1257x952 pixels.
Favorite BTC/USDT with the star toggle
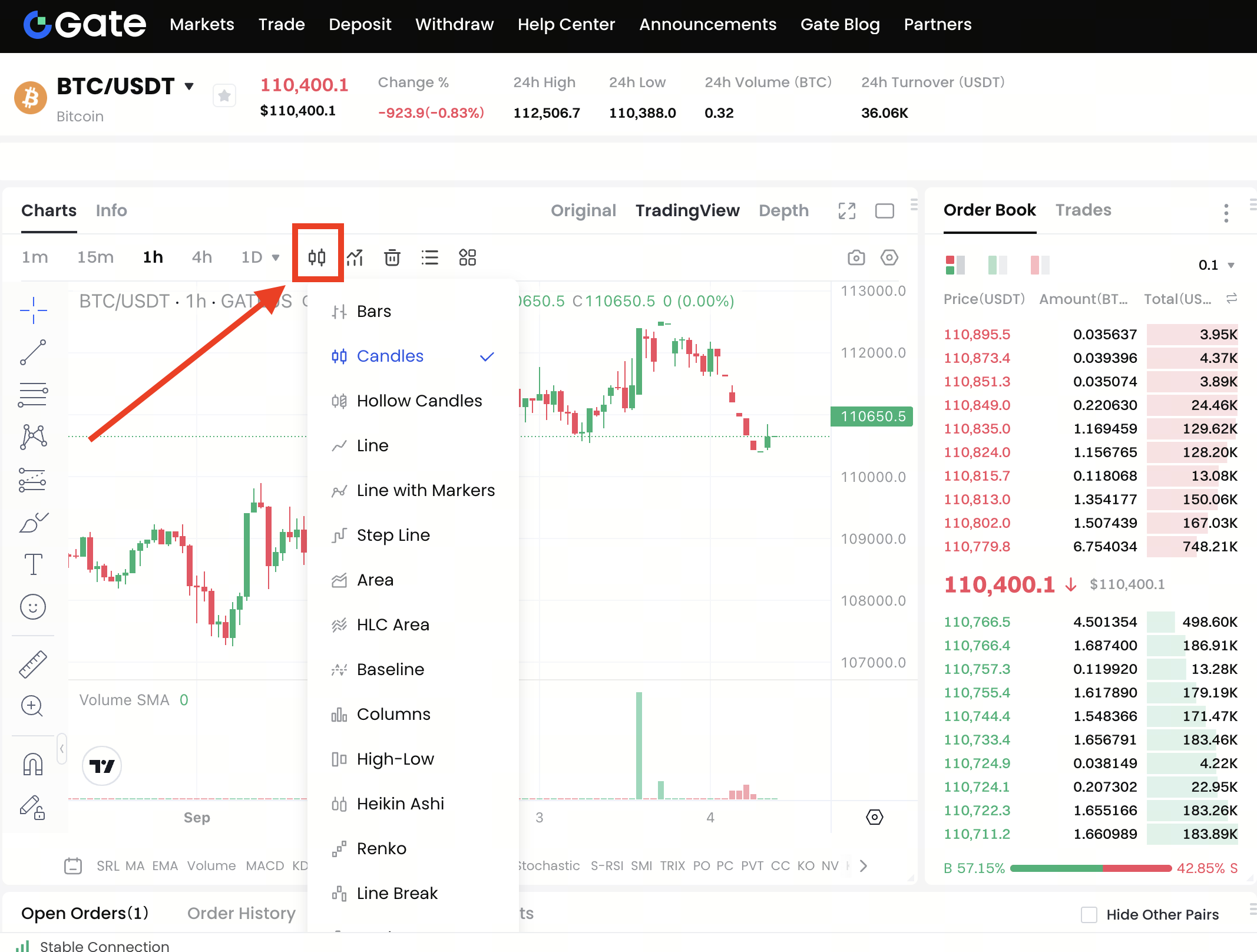224,96
